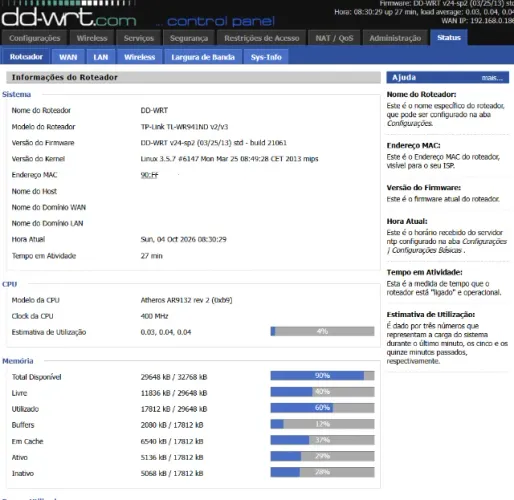Click the Total Disponível 90% bar
This screenshot has width=514, height=500.
pyautogui.click(x=322, y=376)
